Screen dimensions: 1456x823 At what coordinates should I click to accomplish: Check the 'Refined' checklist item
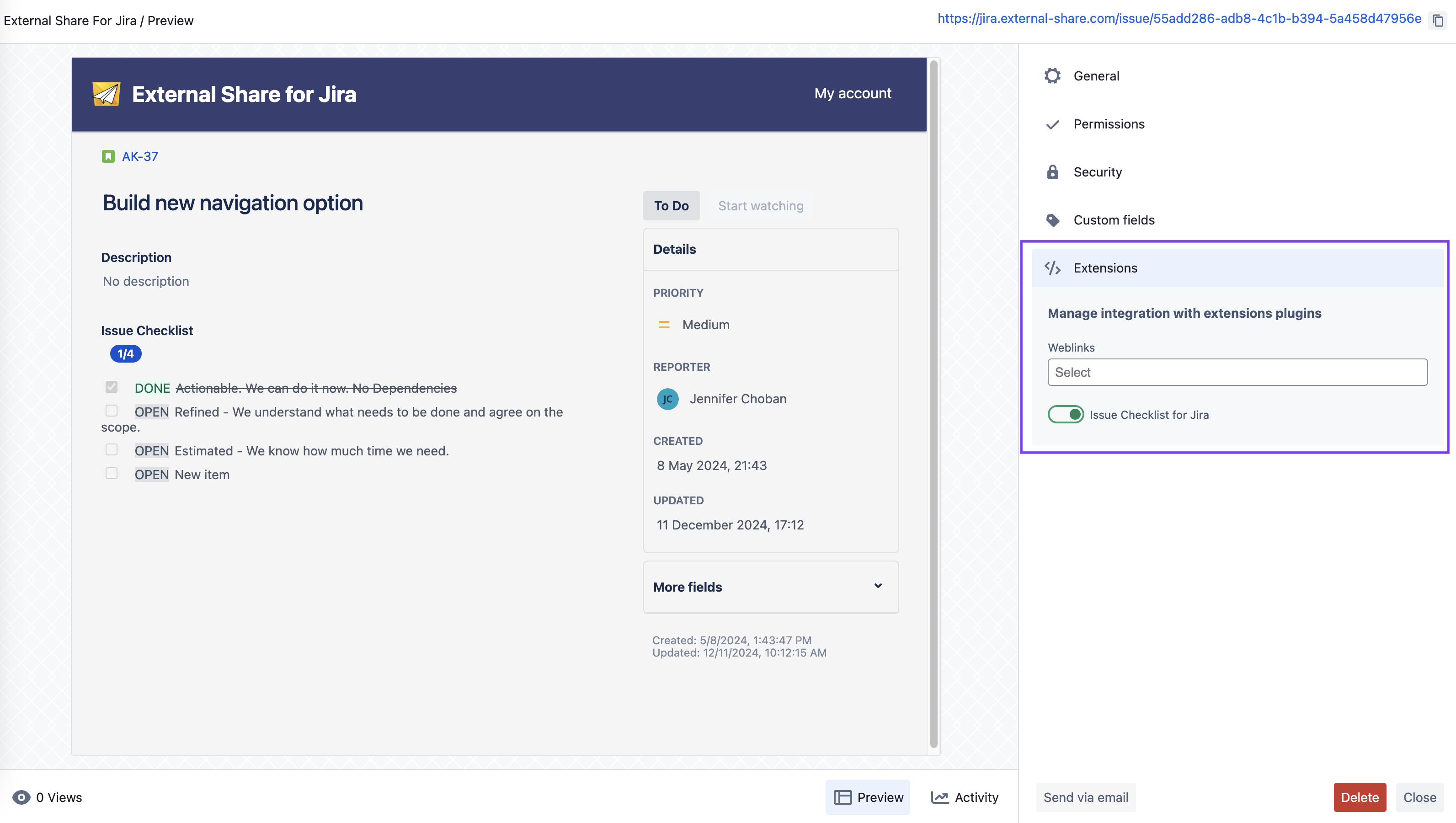tap(112, 411)
